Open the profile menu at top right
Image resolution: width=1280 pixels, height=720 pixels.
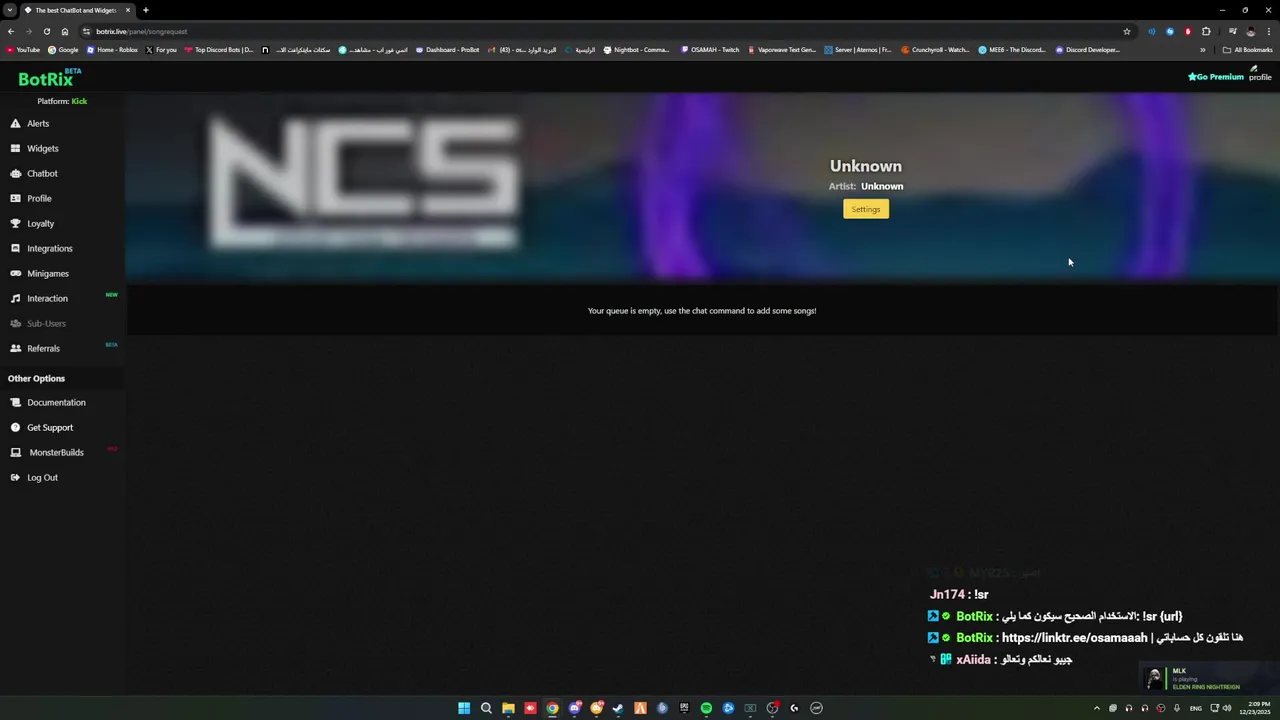1260,73
